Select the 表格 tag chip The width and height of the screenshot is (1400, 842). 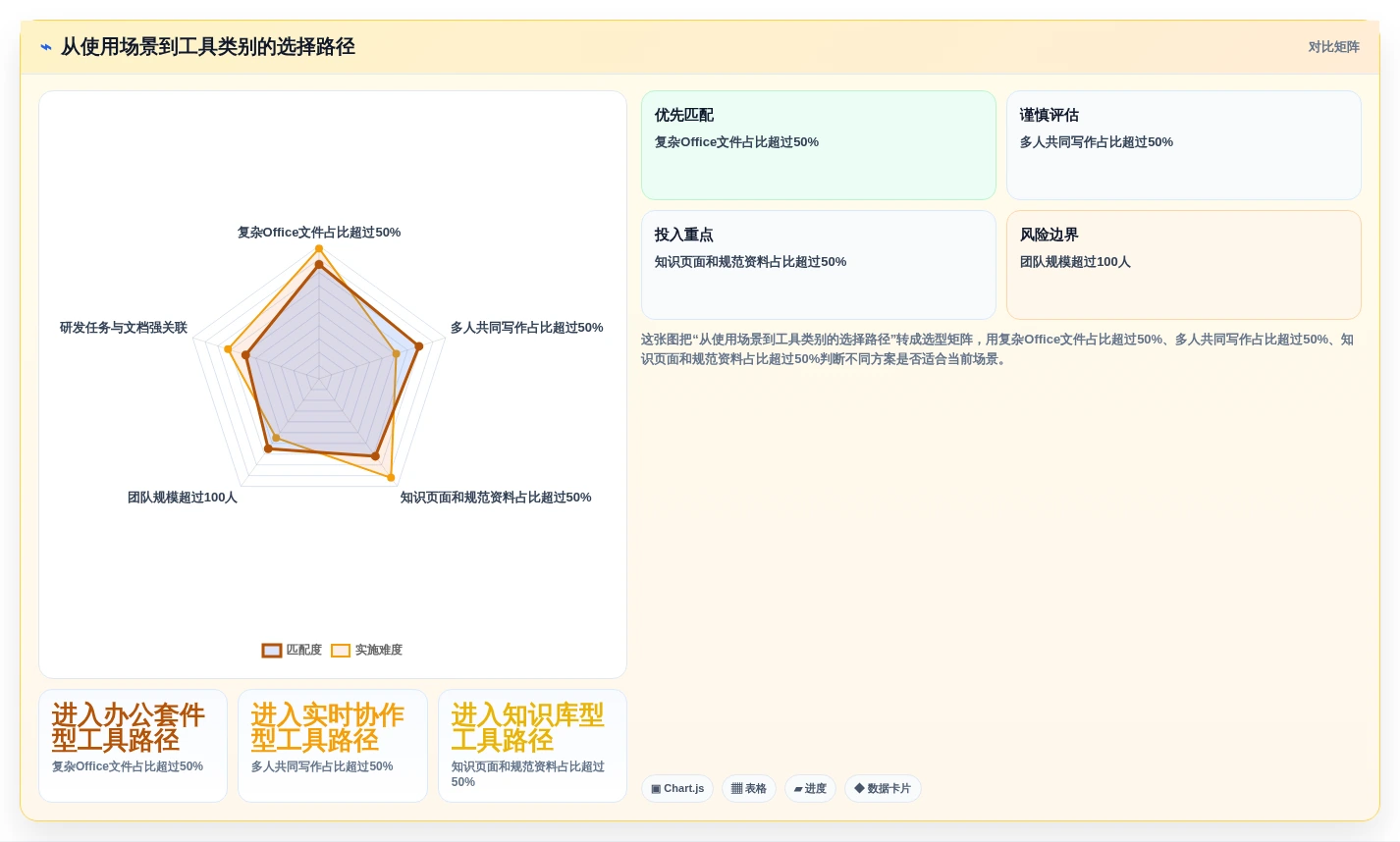pyautogui.click(x=749, y=789)
